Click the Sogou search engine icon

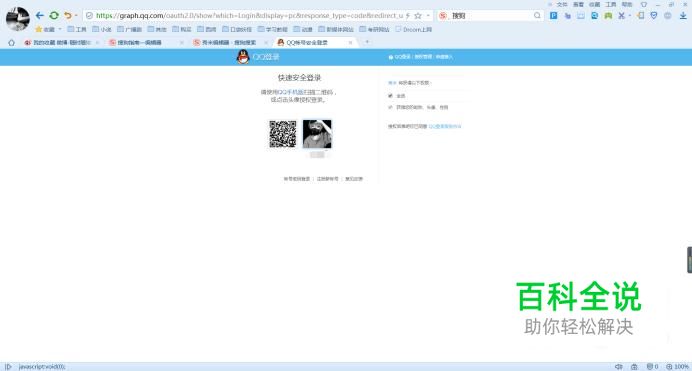(443, 15)
